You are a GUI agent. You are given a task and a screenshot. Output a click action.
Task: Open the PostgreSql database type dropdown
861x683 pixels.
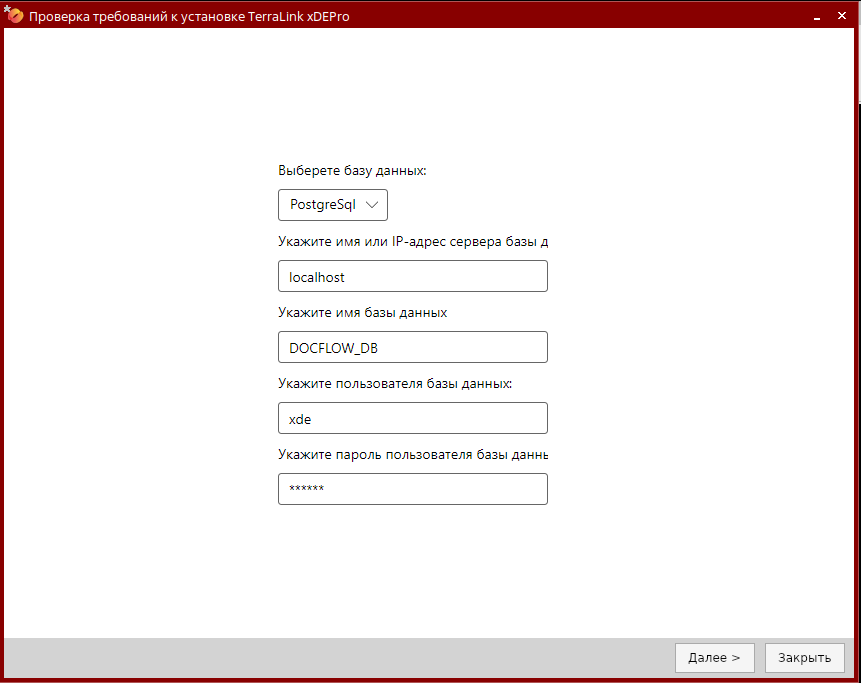(x=333, y=205)
